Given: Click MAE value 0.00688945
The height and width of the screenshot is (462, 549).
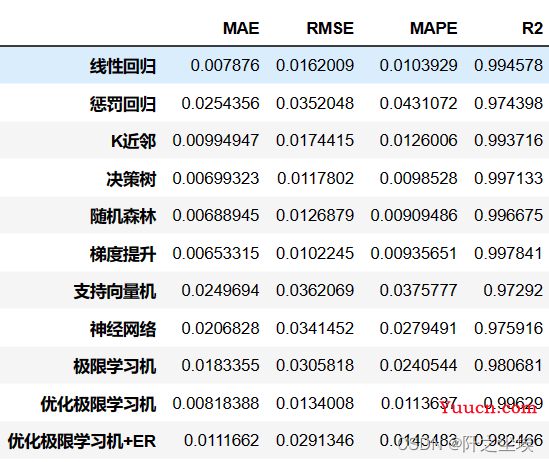Looking at the screenshot, I should click(x=216, y=215).
